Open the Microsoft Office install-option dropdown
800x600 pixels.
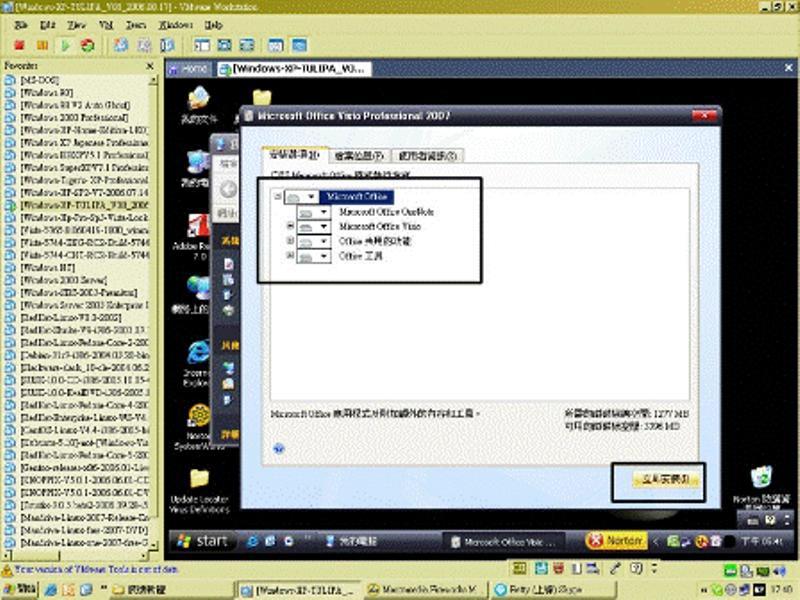[302, 197]
